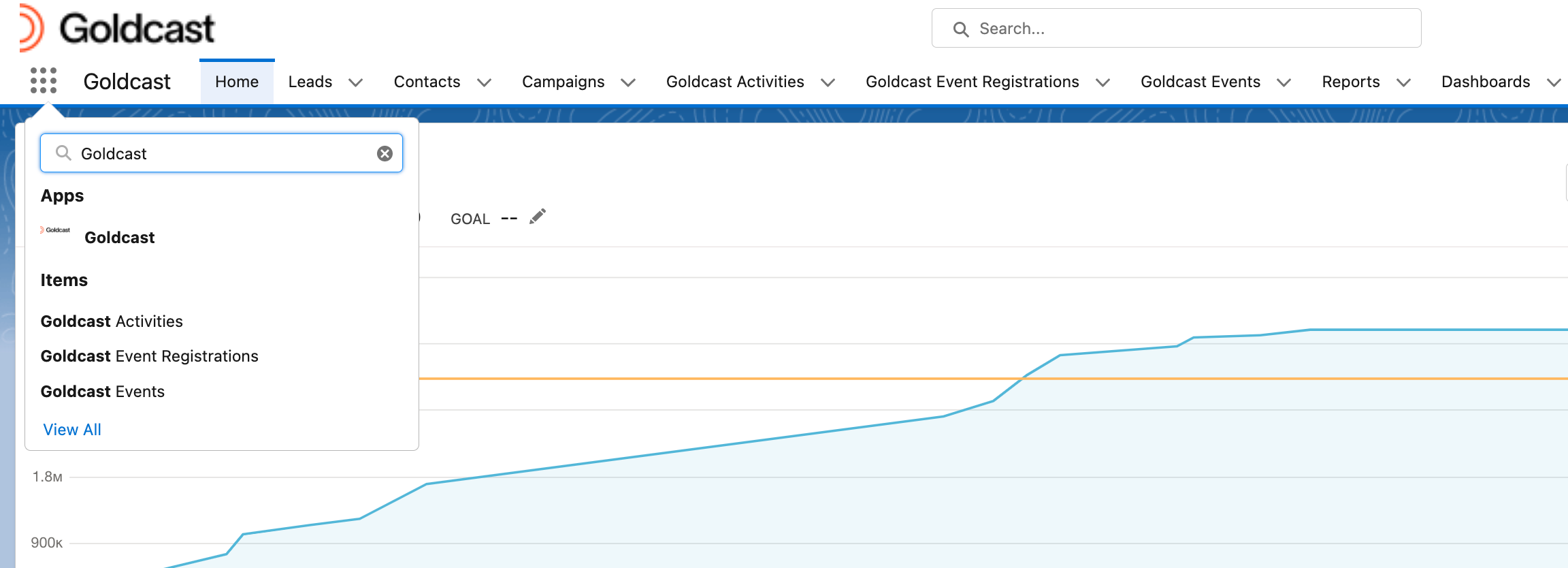1568x568 pixels.
Task: Launch the Goldcast app from Apps list
Action: coord(119,238)
